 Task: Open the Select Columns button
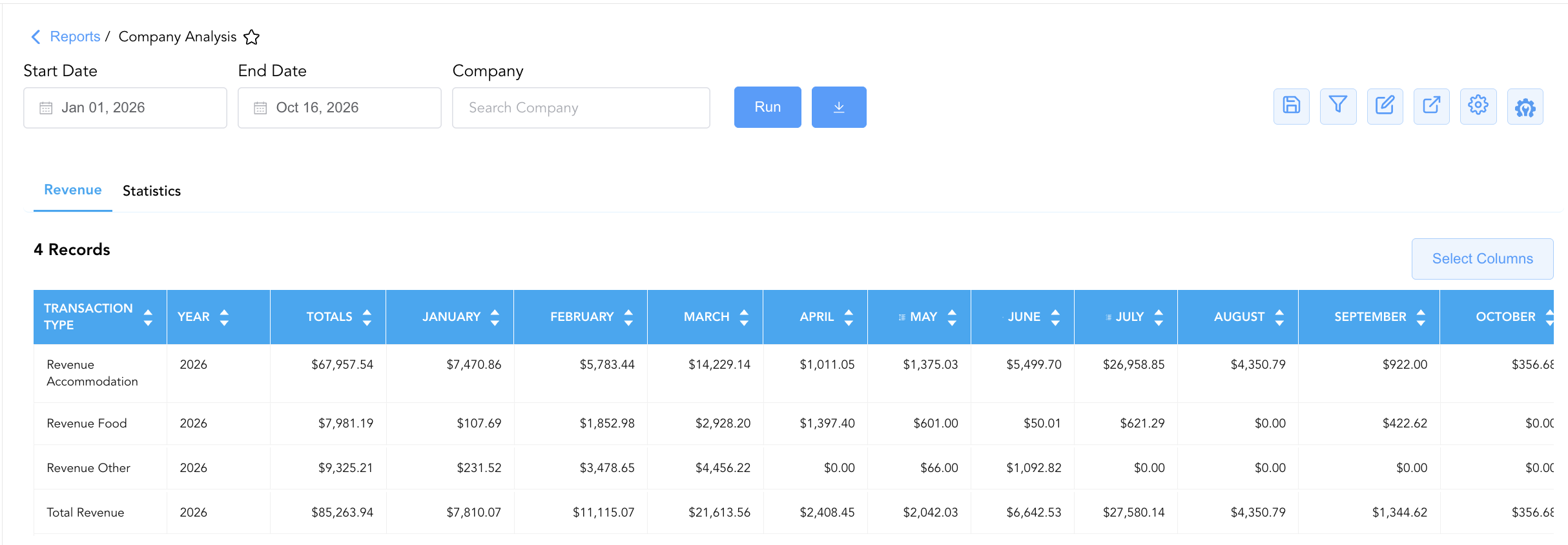[1483, 259]
